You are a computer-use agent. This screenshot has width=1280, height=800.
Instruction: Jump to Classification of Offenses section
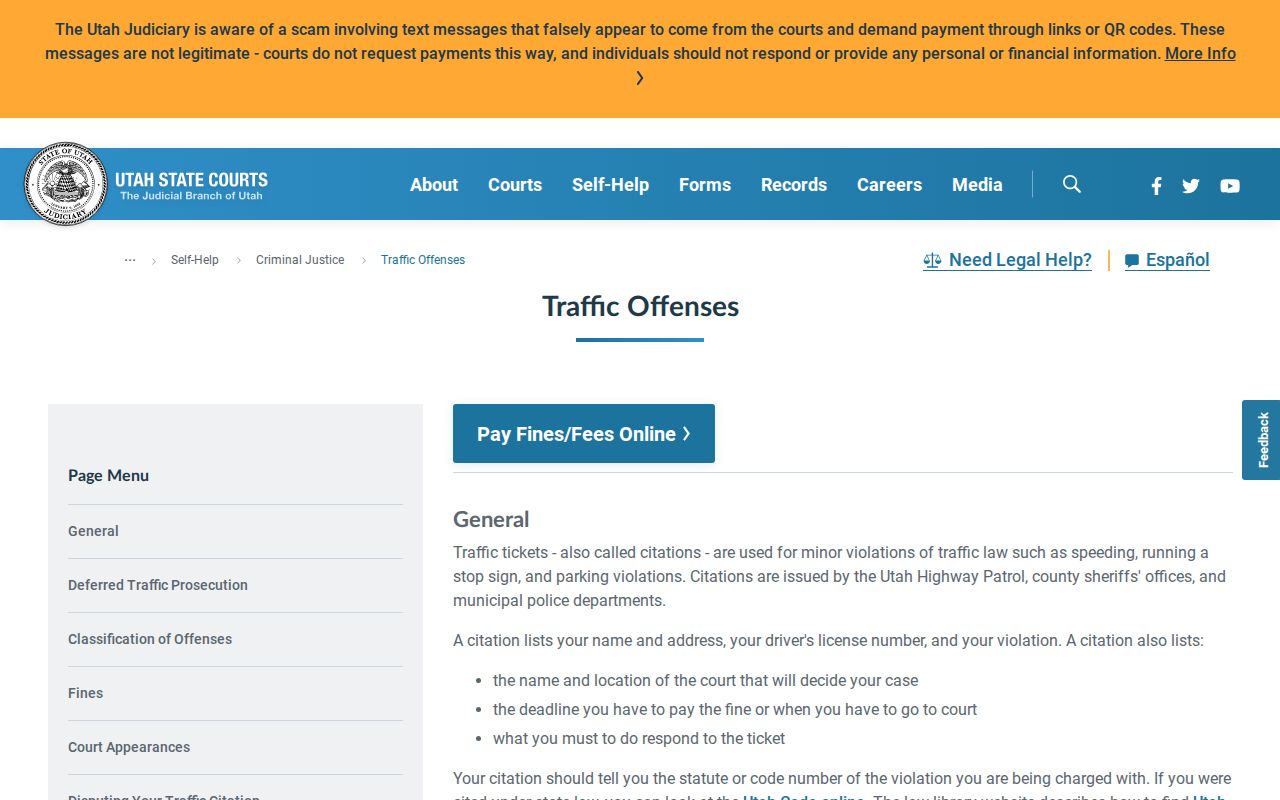click(x=150, y=639)
